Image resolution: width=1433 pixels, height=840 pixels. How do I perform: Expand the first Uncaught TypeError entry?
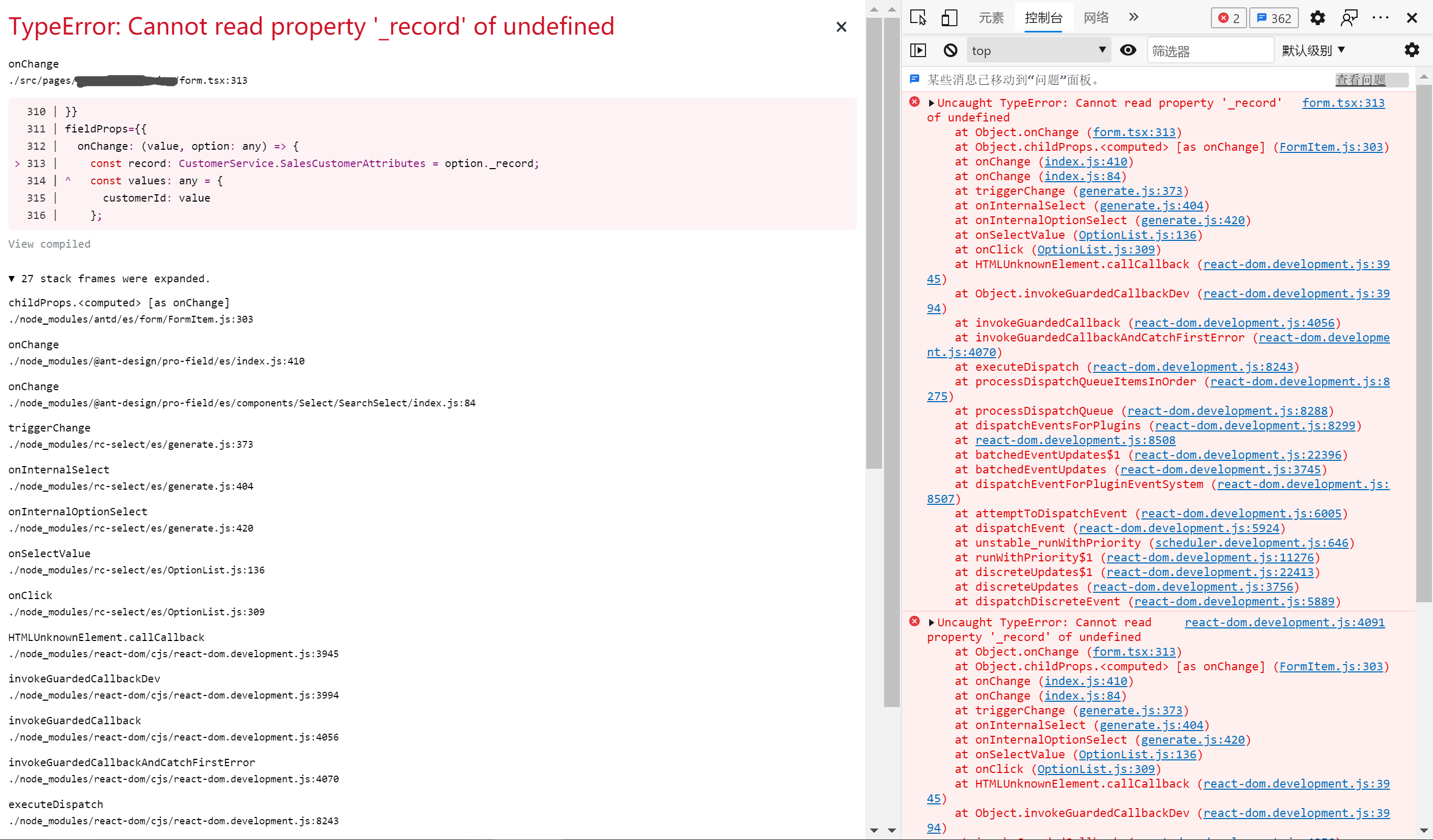931,103
